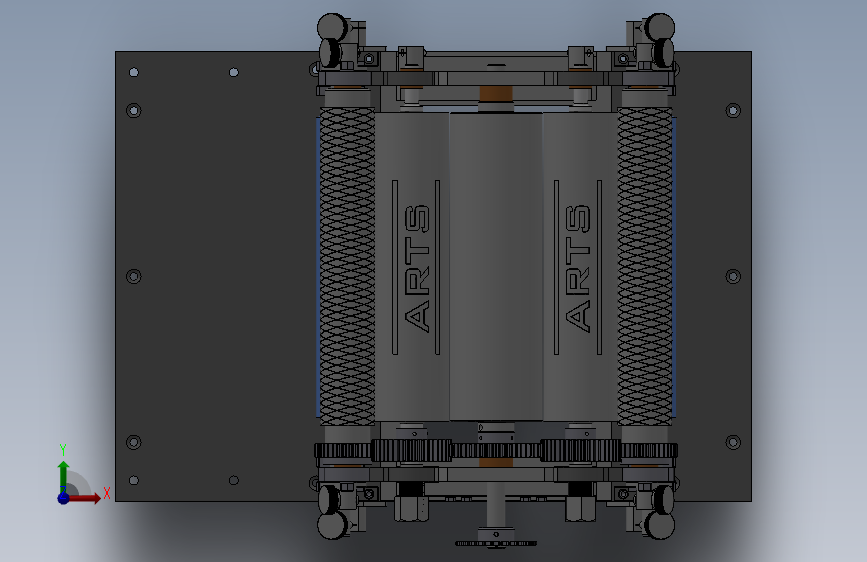Select the left knurled roller
This screenshot has width=867, height=562.
(x=347, y=267)
